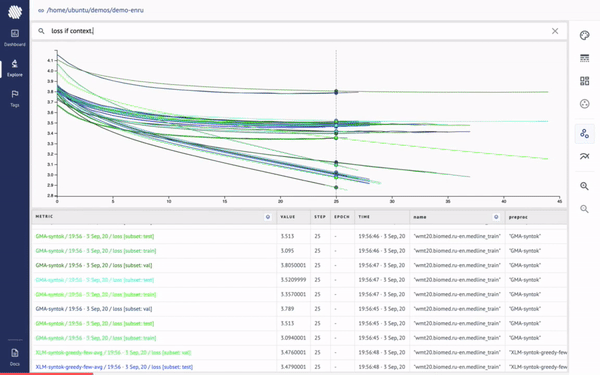Click the round dotted icon below the grid control
Image resolution: width=600 pixels, height=375 pixels.
click(584, 104)
